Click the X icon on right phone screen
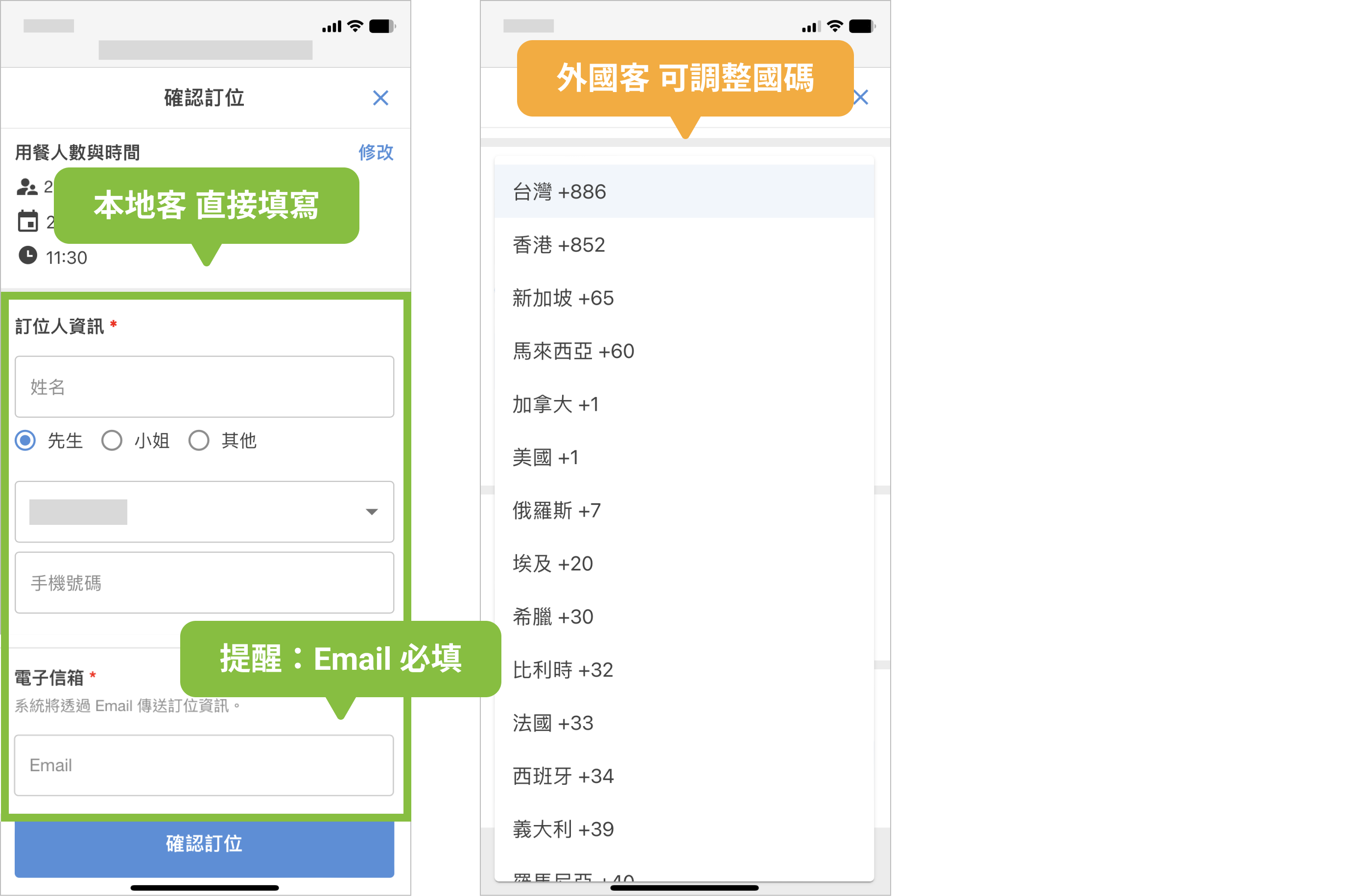1371x896 pixels. pyautogui.click(x=861, y=97)
